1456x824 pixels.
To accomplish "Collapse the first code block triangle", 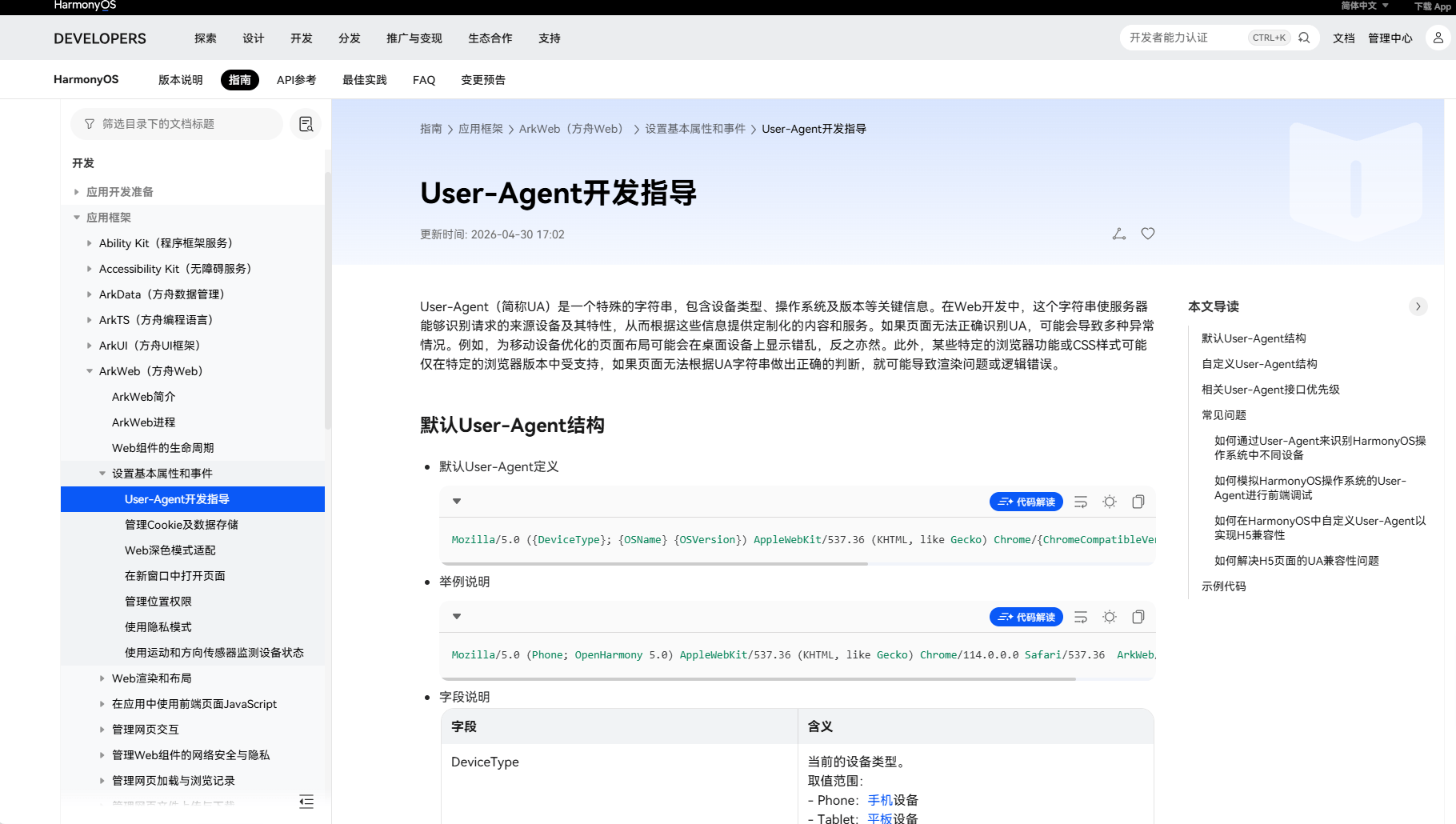I will coord(457,502).
